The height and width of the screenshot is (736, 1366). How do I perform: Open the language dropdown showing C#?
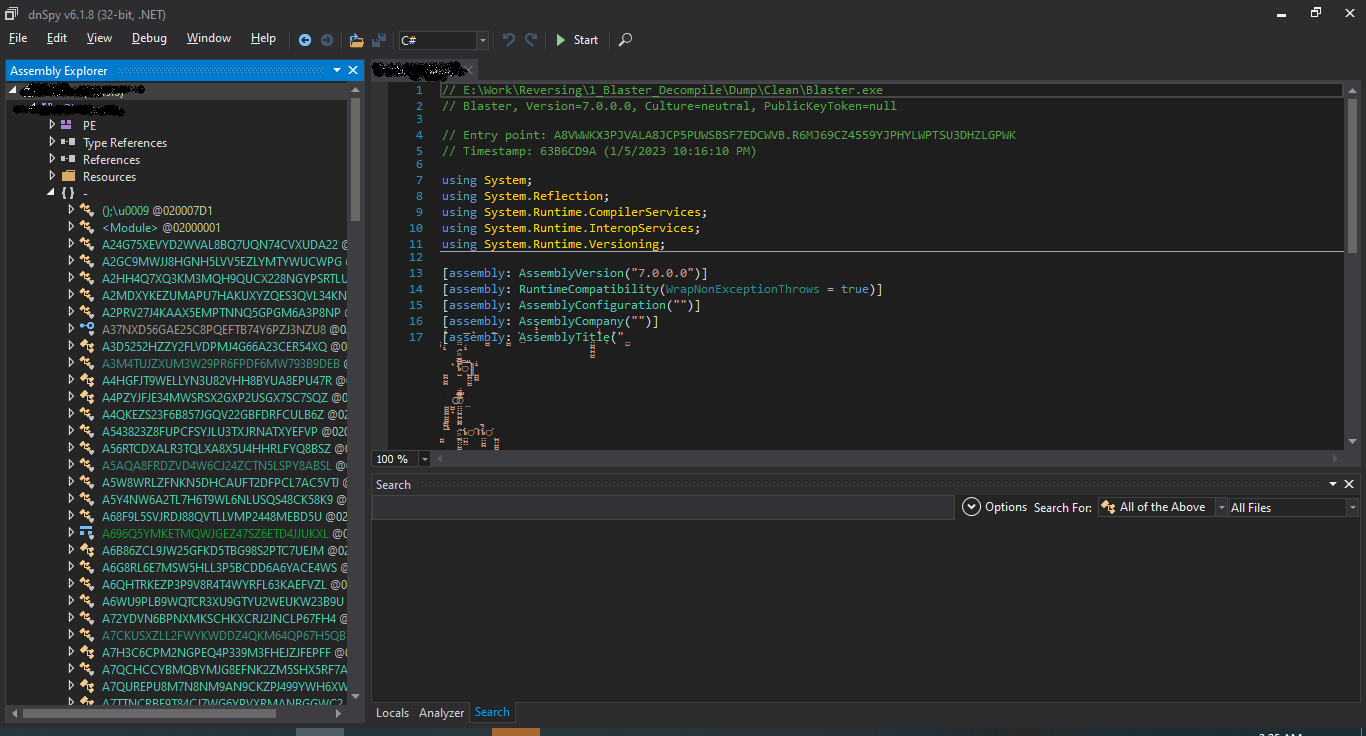click(x=482, y=40)
